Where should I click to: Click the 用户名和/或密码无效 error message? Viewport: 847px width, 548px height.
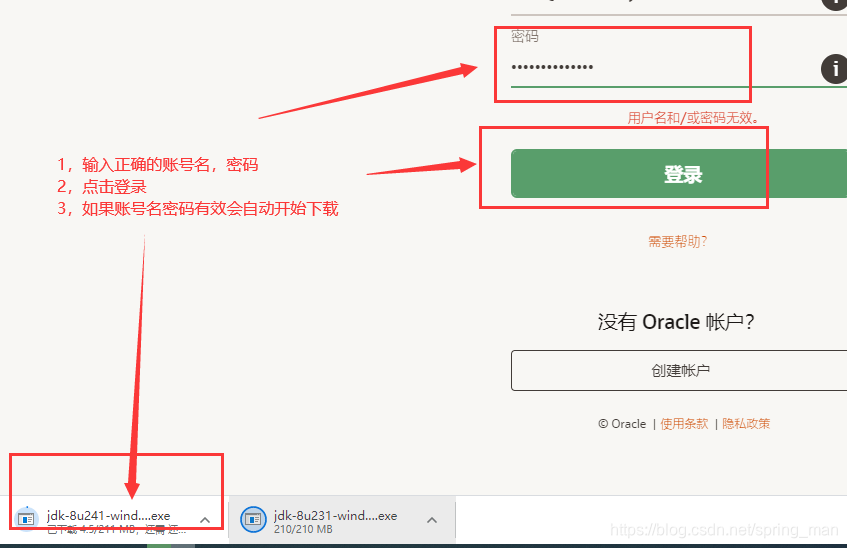[694, 118]
